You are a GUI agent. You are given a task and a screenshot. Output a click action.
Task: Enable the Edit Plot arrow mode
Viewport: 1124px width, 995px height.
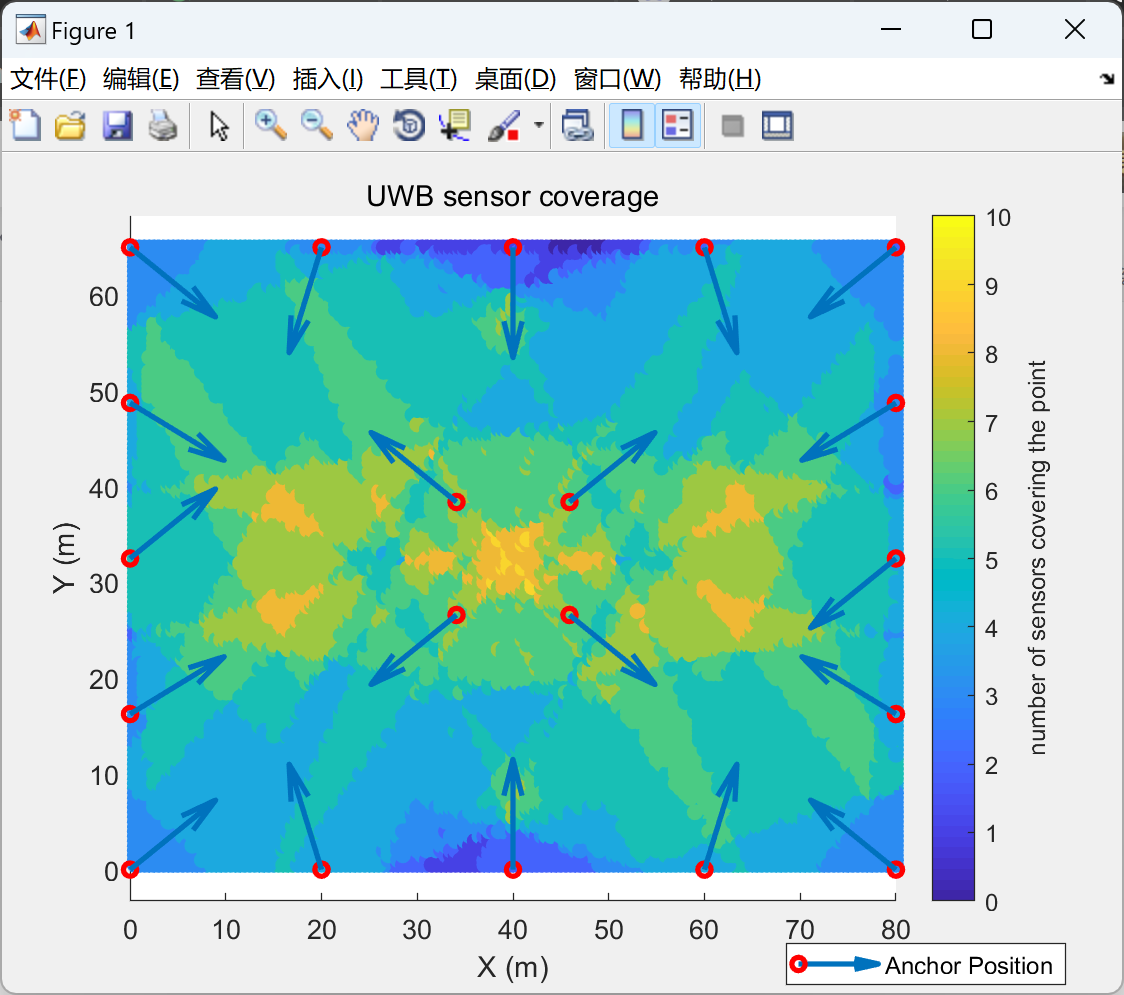[218, 125]
